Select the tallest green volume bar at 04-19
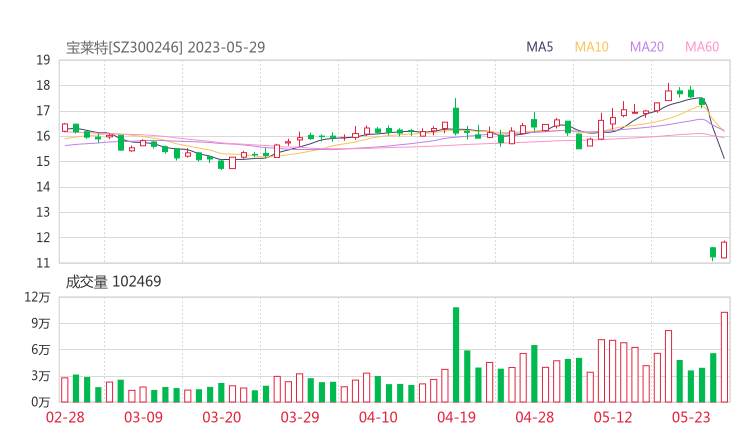 pos(456,355)
